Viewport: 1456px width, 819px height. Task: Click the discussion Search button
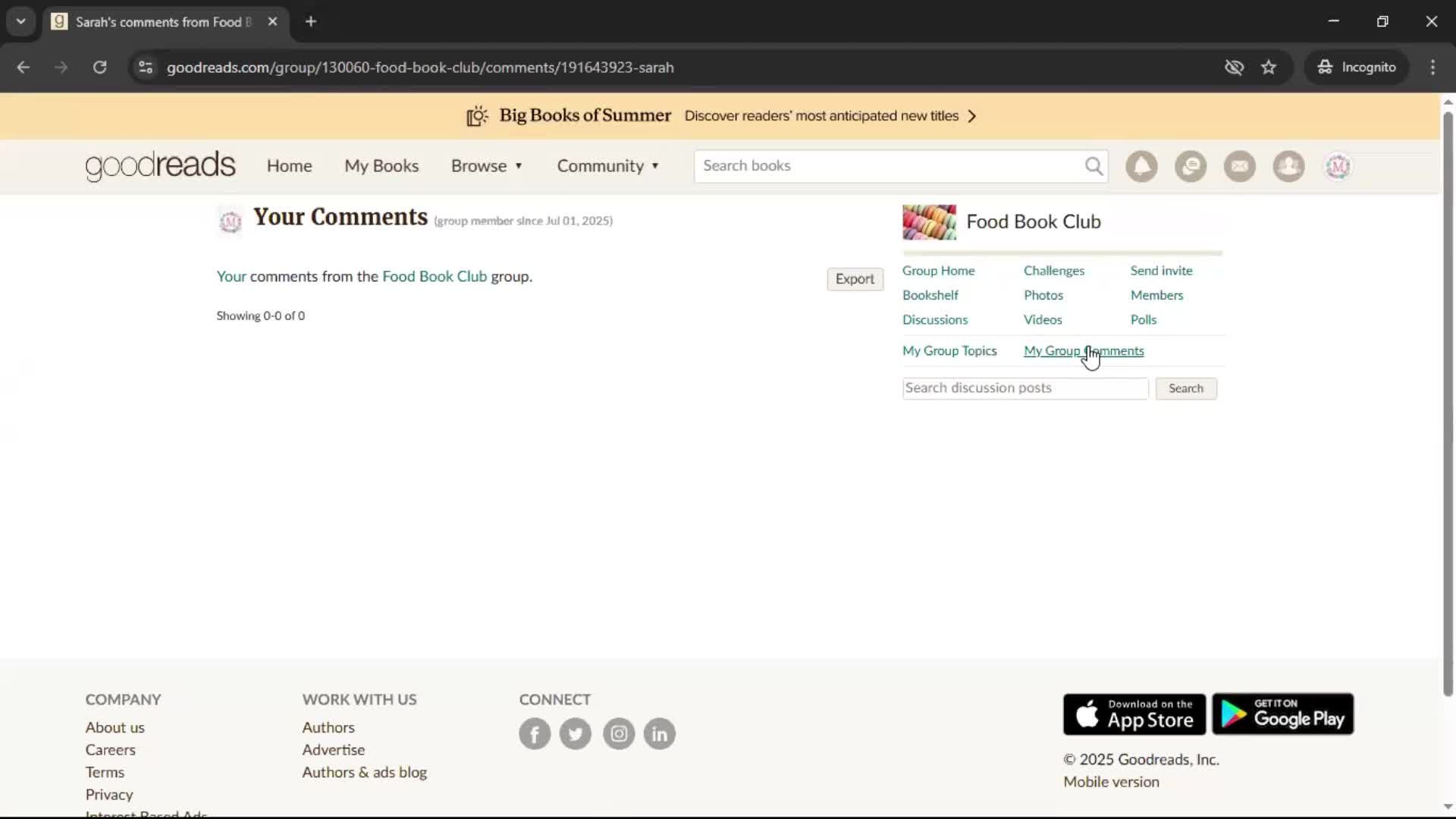pos(1186,388)
